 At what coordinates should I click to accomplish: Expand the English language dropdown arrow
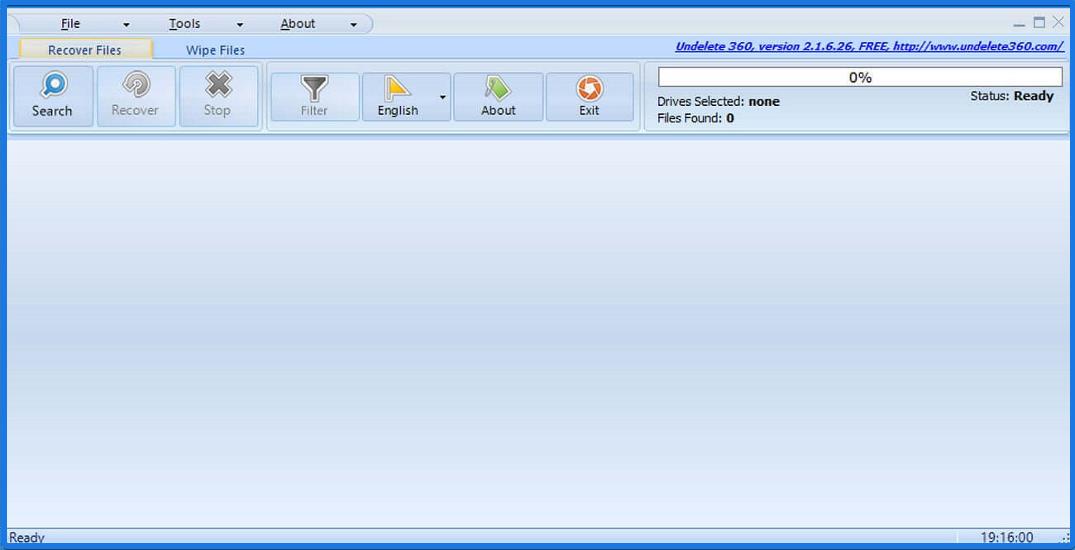(443, 97)
